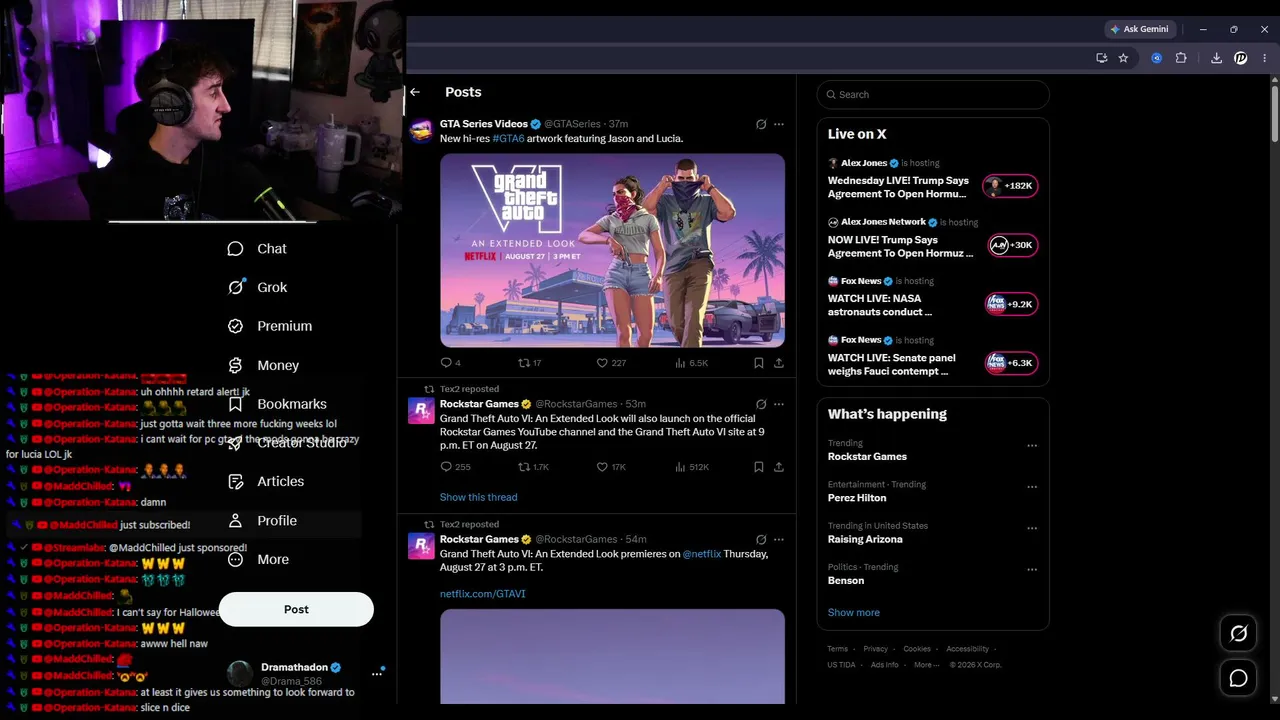Open Chrome's Extensions puzzle icon
Screen dimensions: 1280x720
point(1181,58)
